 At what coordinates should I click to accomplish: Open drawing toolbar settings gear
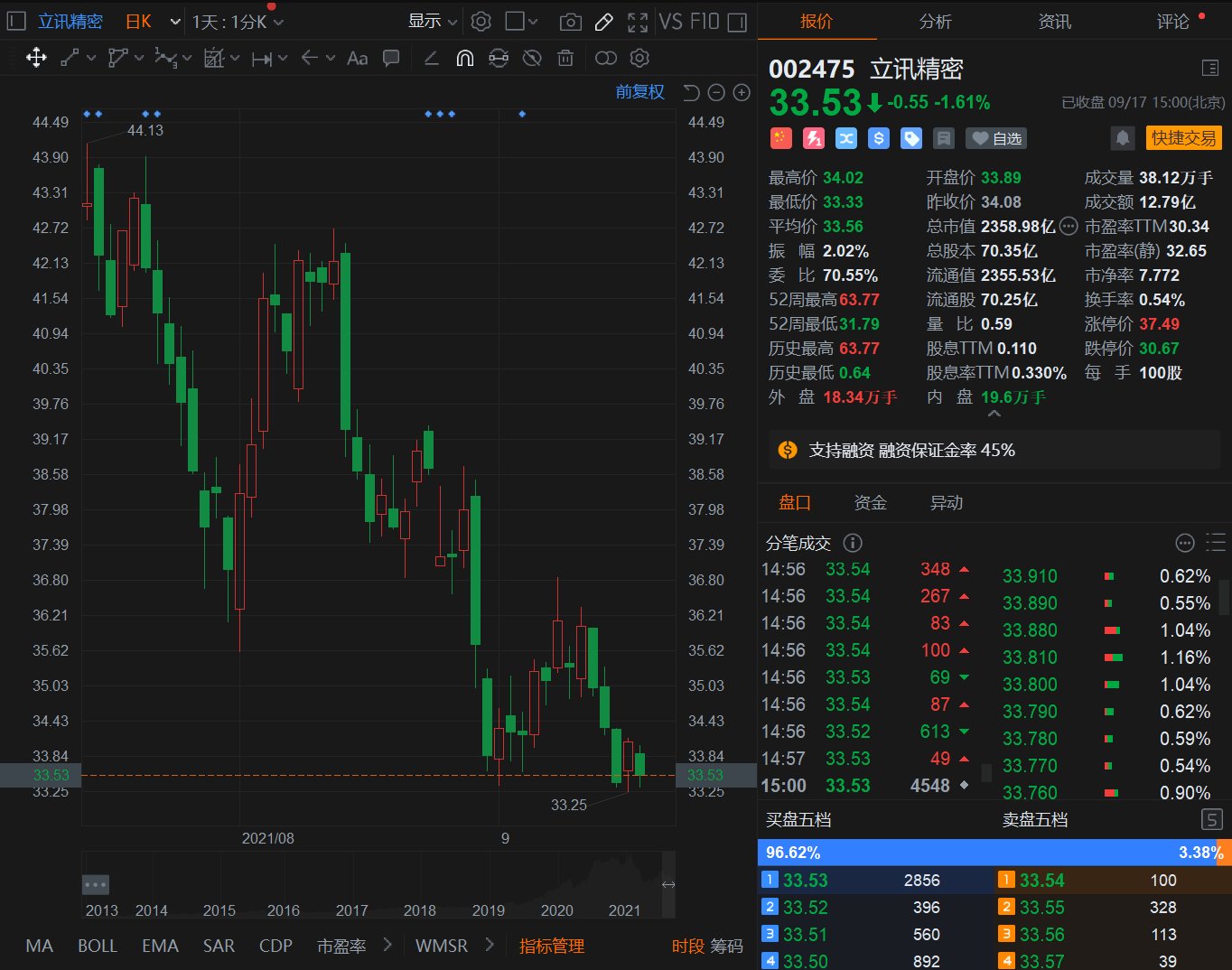[x=639, y=59]
